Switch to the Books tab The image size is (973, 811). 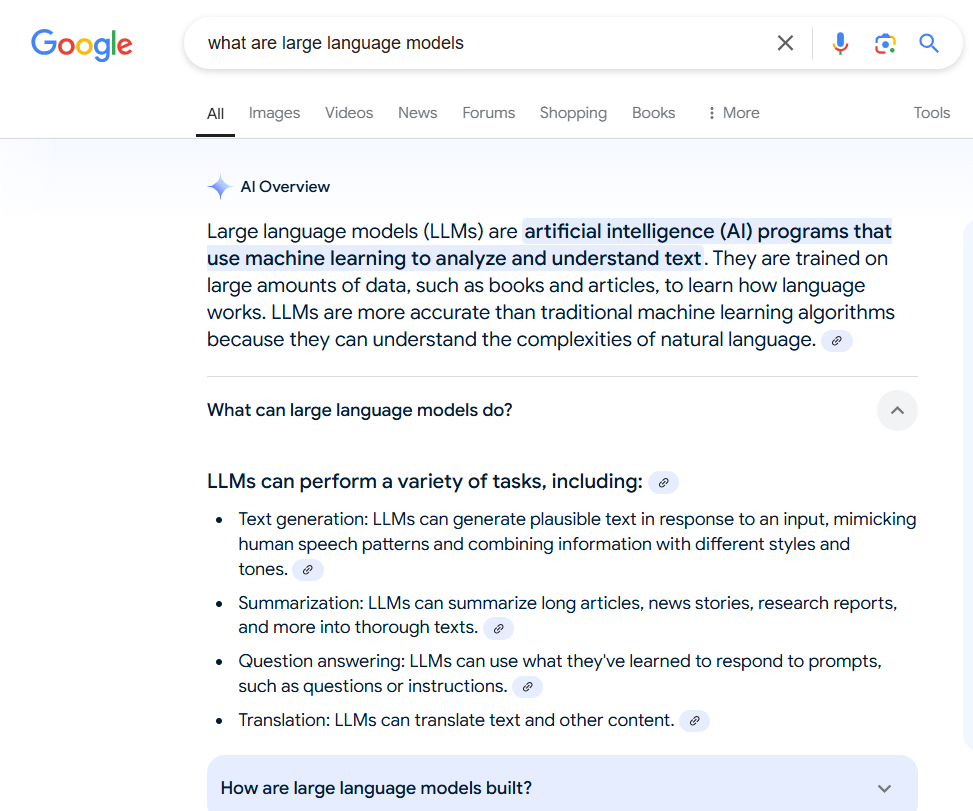[653, 113]
